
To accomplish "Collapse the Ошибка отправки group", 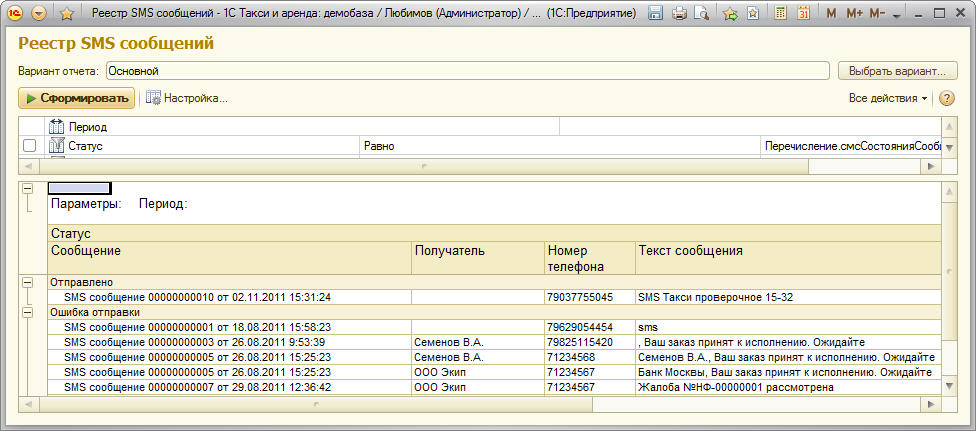I will coord(27,312).
